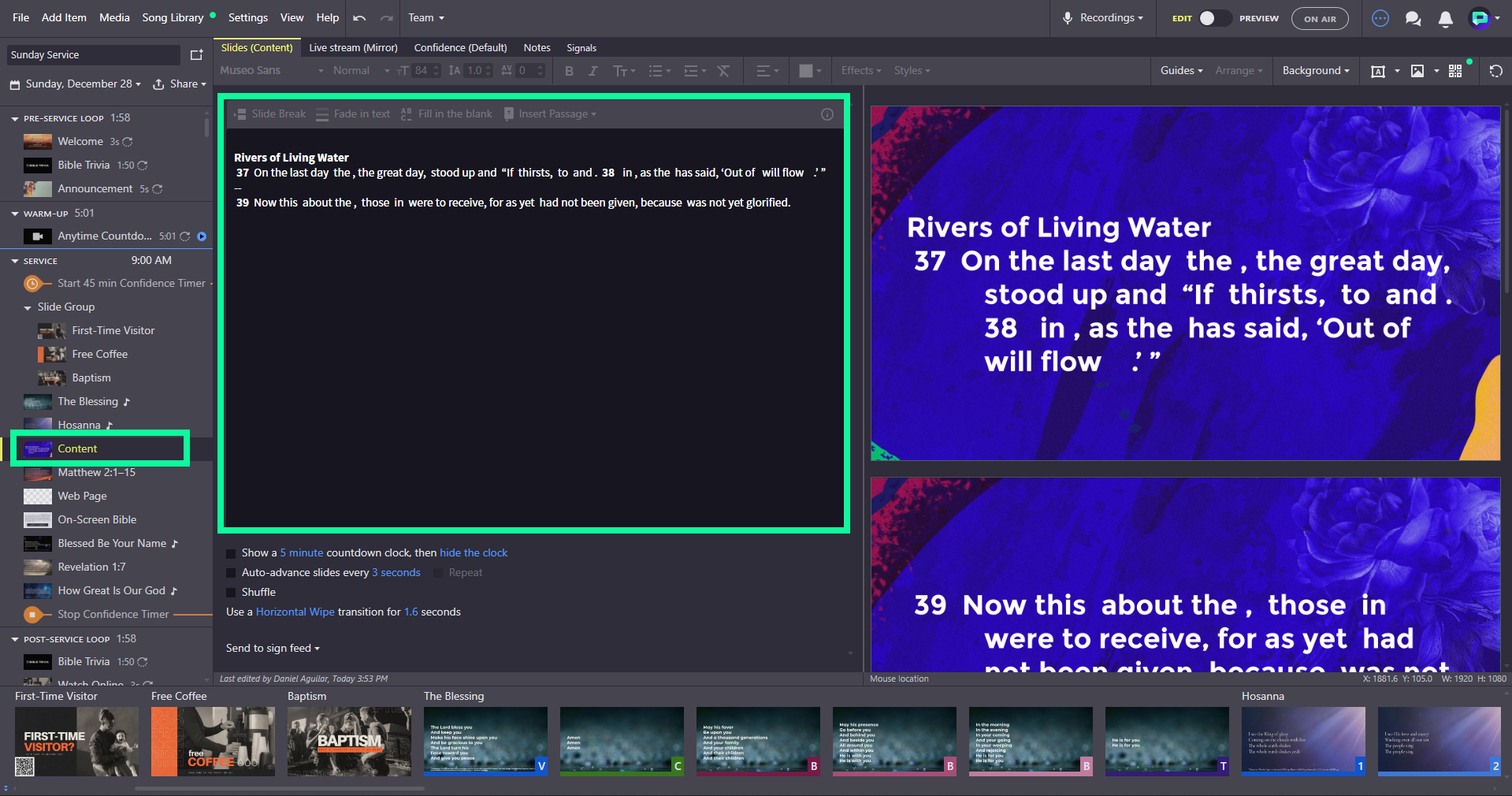Viewport: 1512px width, 796px height.
Task: Undo the last action
Action: point(359,17)
